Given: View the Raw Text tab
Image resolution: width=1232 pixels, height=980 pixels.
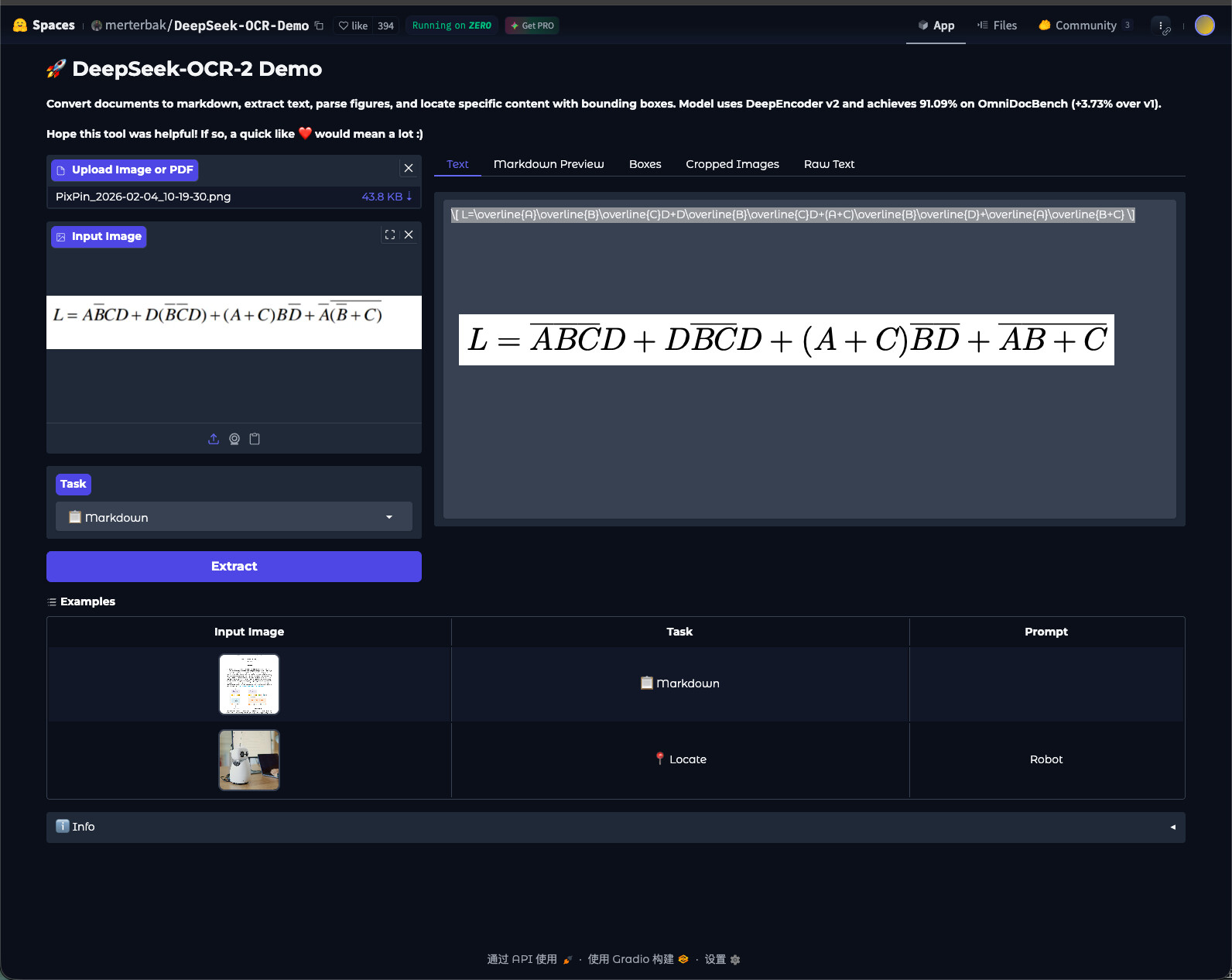Looking at the screenshot, I should pyautogui.click(x=829, y=164).
